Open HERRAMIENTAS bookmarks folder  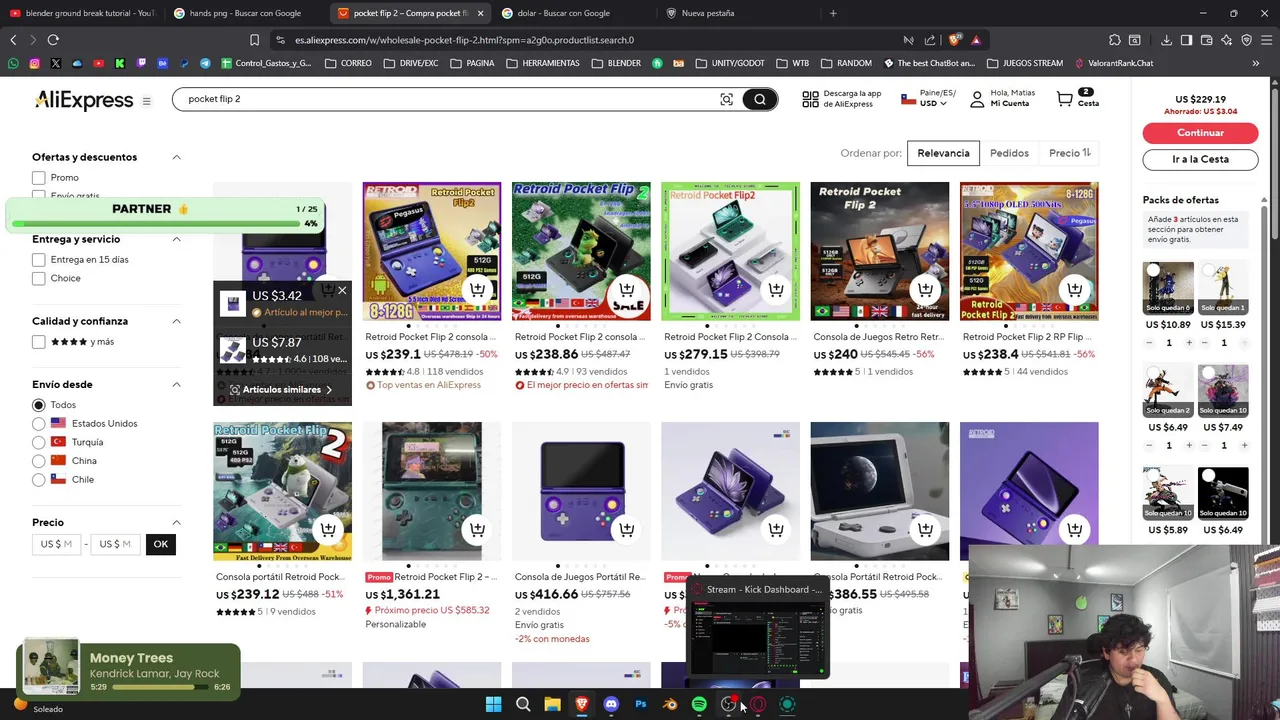click(542, 63)
